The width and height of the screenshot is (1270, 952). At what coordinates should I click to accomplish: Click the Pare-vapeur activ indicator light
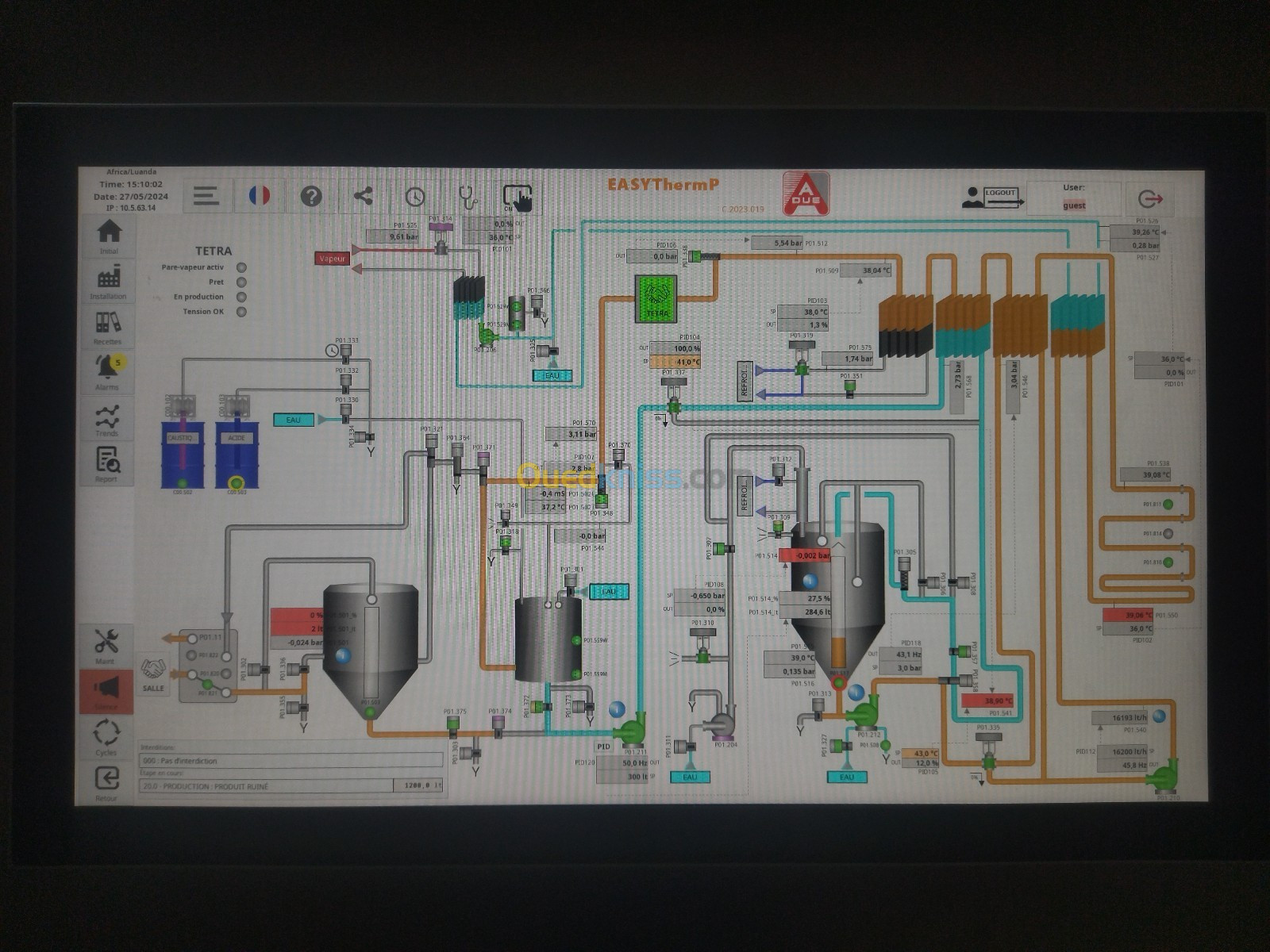pos(241,267)
